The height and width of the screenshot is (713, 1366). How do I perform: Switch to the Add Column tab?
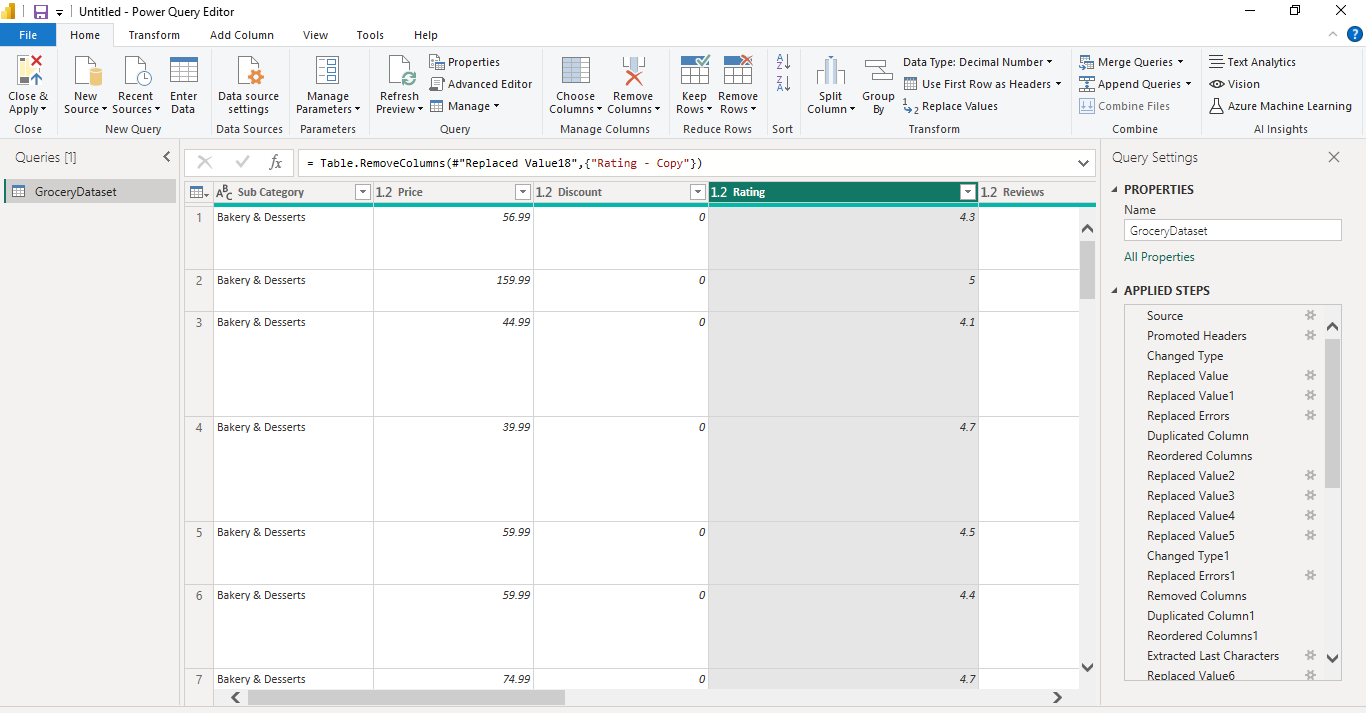click(241, 34)
